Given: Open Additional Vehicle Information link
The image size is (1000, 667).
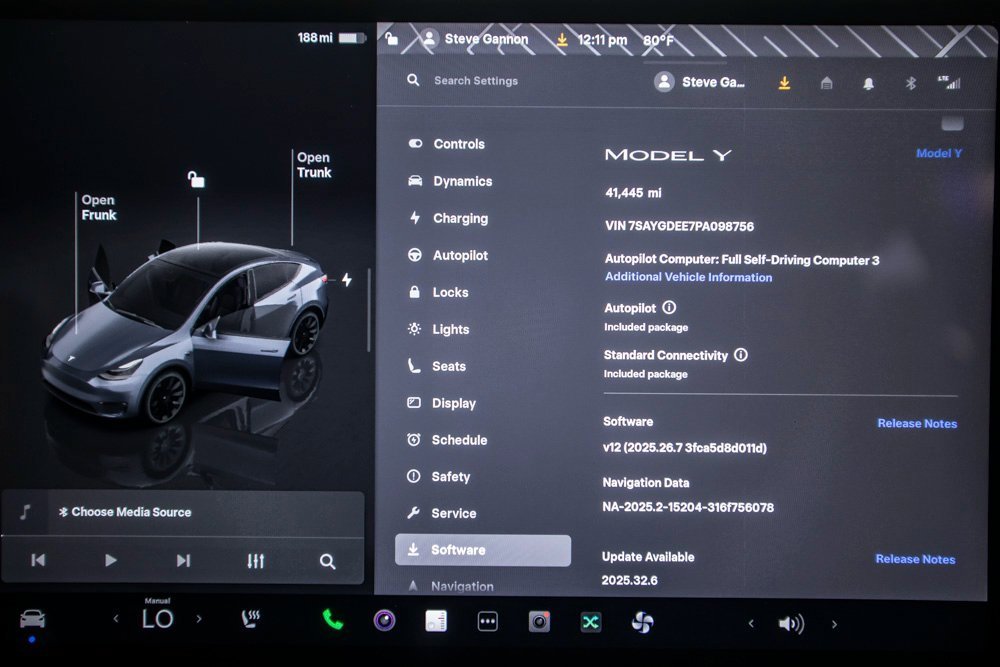Looking at the screenshot, I should [688, 277].
